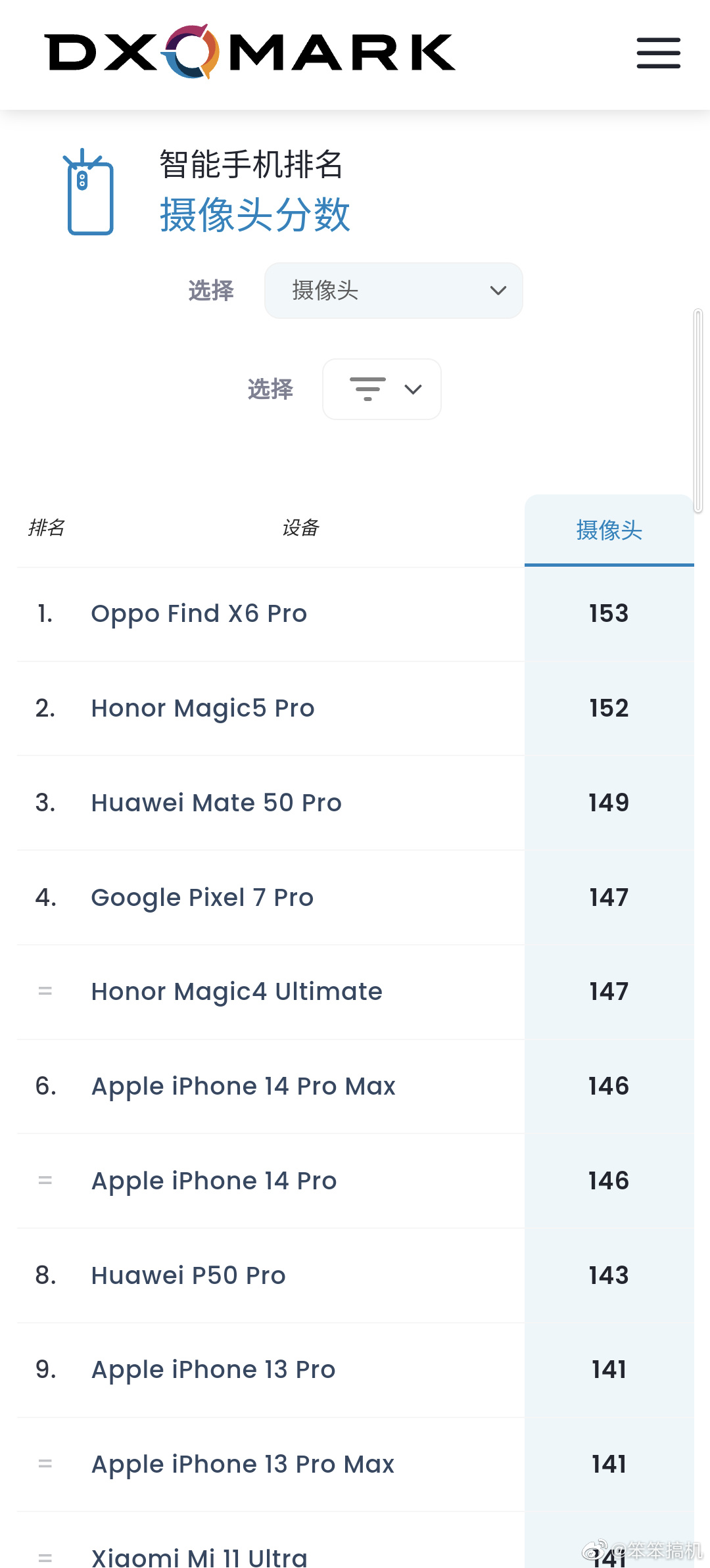This screenshot has height=1568, width=710.
Task: Open Google Pixel 7 Pro entry
Action: 202,897
